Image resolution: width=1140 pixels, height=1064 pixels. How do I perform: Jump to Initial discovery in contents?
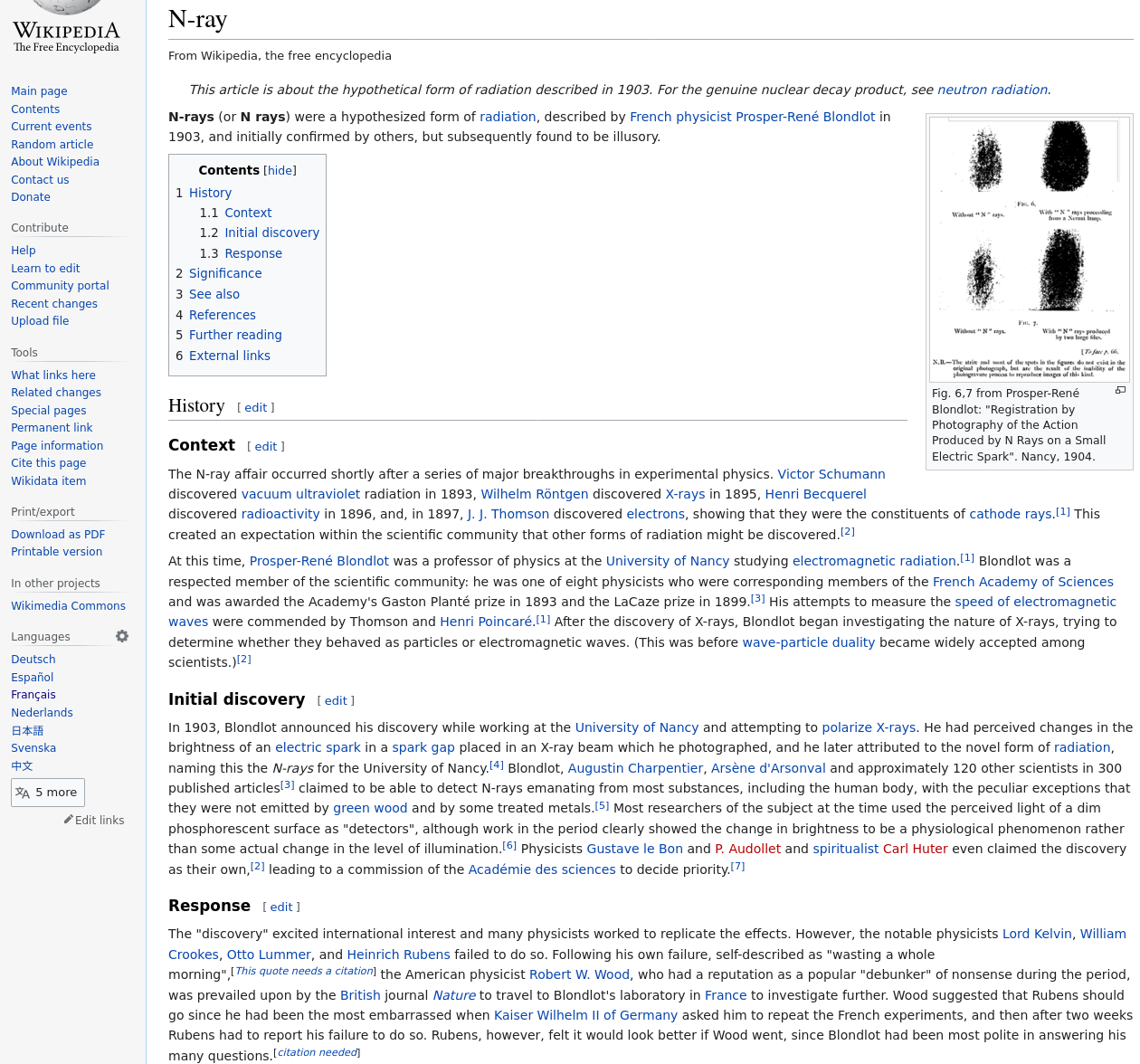click(271, 233)
